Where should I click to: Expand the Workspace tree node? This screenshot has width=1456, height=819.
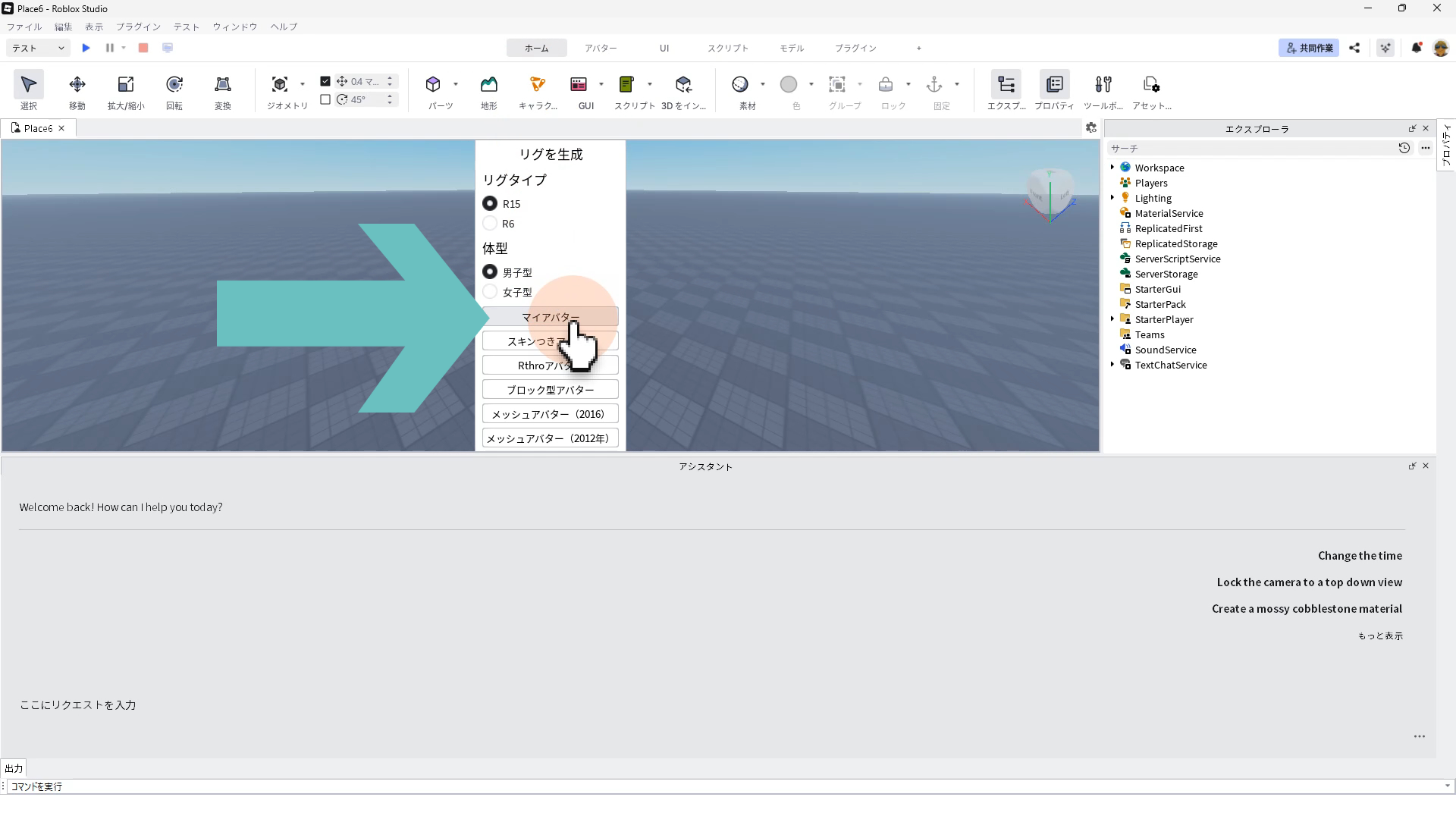[1112, 168]
